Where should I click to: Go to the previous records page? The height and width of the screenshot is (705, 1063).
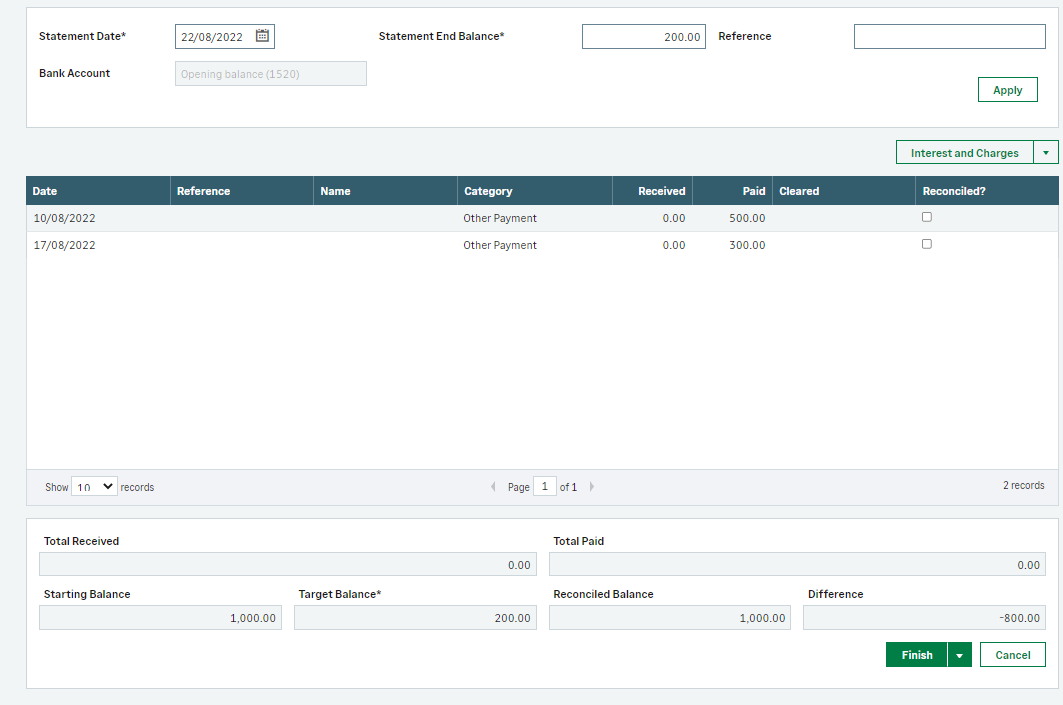pyautogui.click(x=492, y=487)
